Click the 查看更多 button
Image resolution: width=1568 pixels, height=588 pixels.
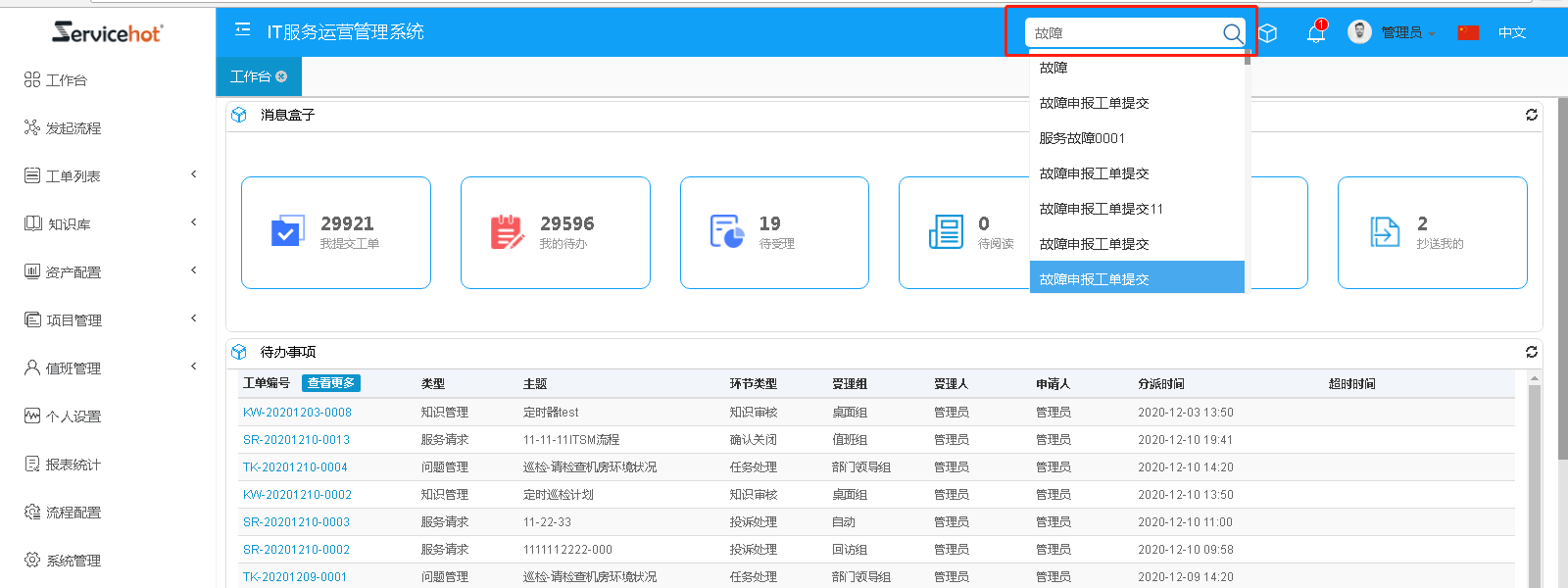point(331,383)
